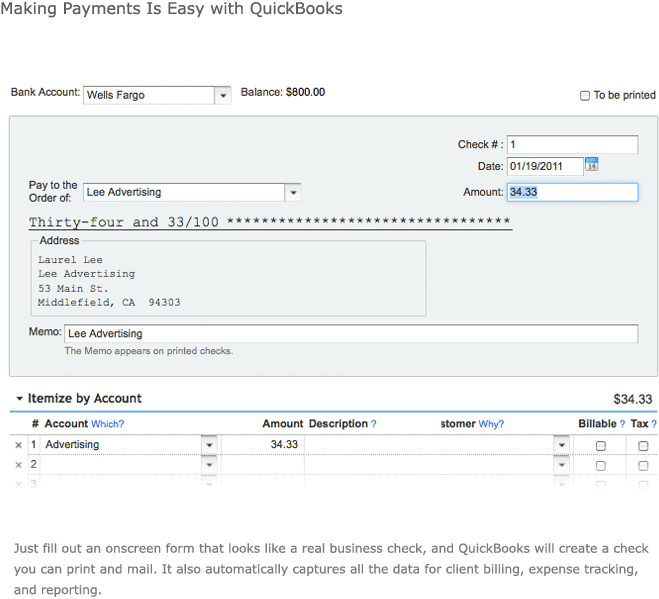
Task: Open the Description help question mark
Action: [374, 424]
